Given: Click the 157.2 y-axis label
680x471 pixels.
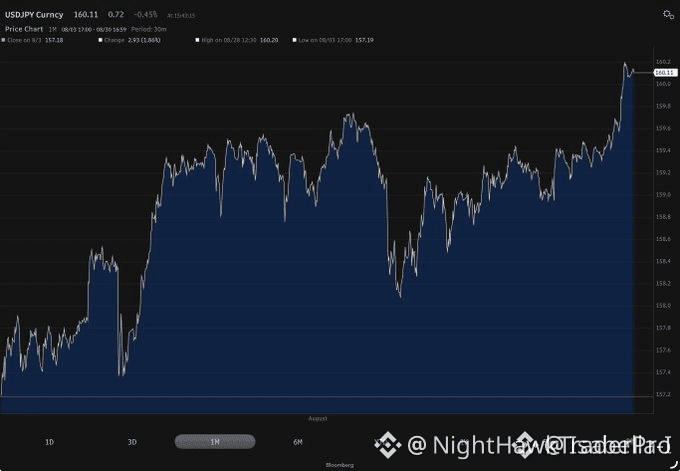Looking at the screenshot, I should pos(663,395).
